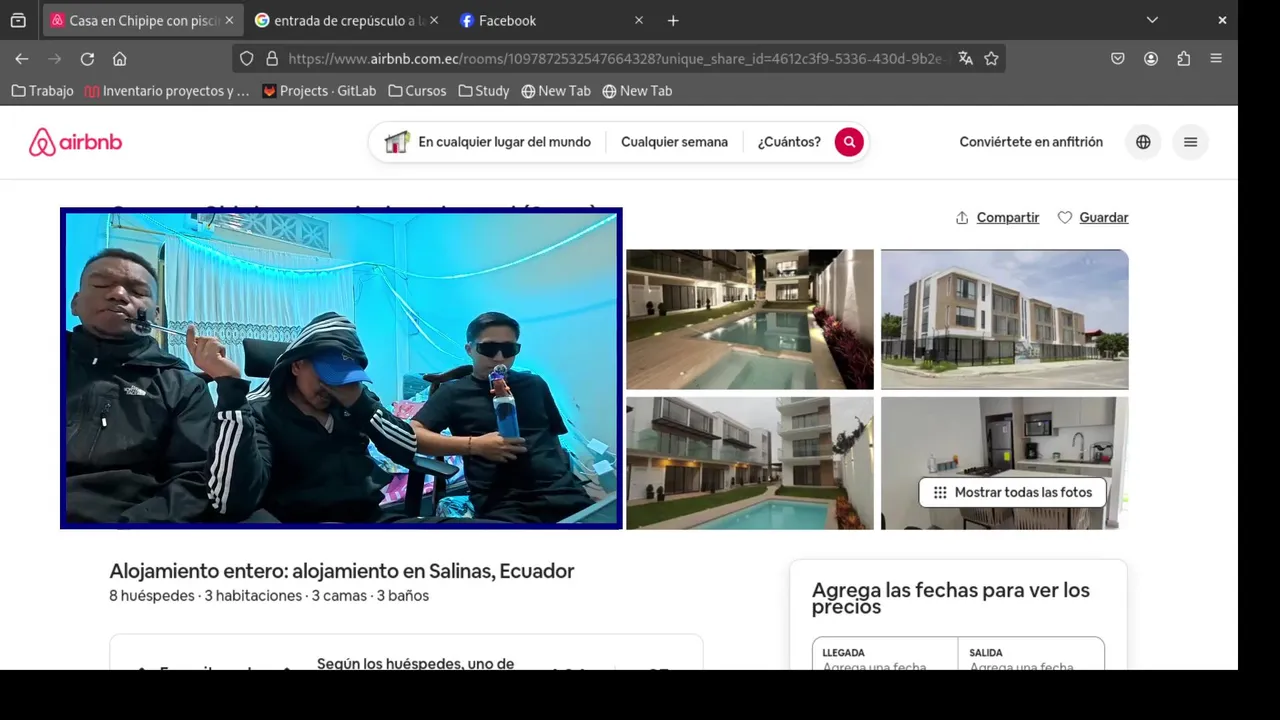
Task: Bookmark this page with the star
Action: coord(991,59)
